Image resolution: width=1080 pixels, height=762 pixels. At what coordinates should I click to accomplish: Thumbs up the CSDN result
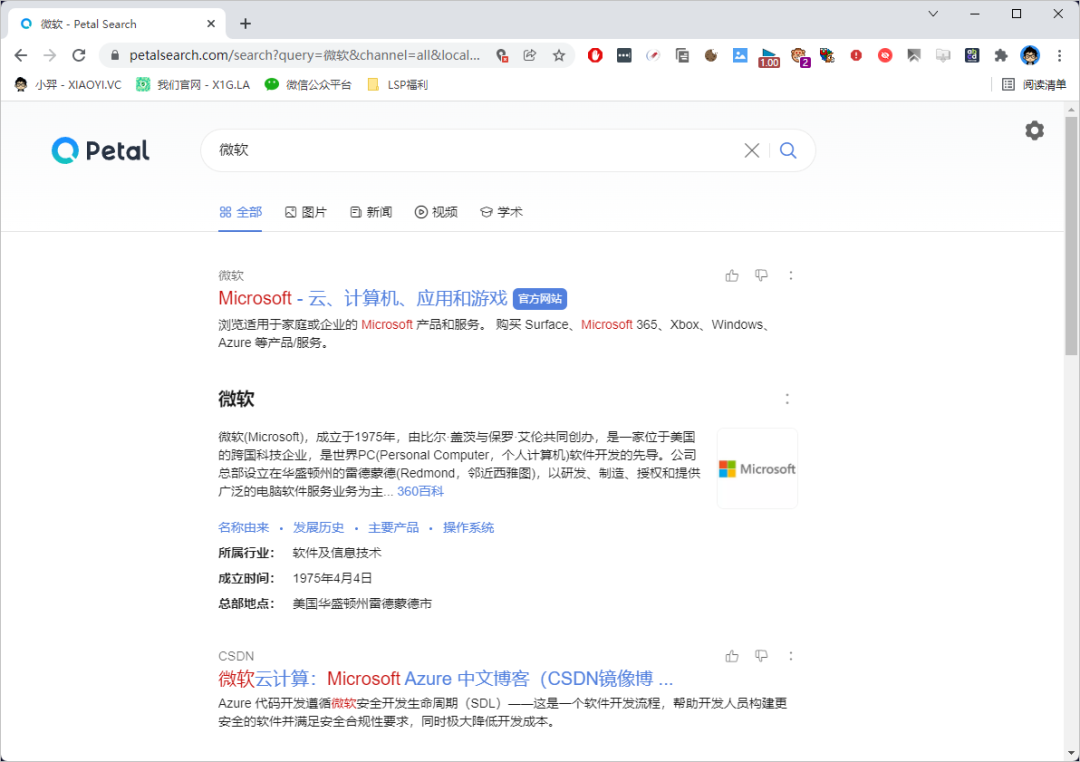732,656
